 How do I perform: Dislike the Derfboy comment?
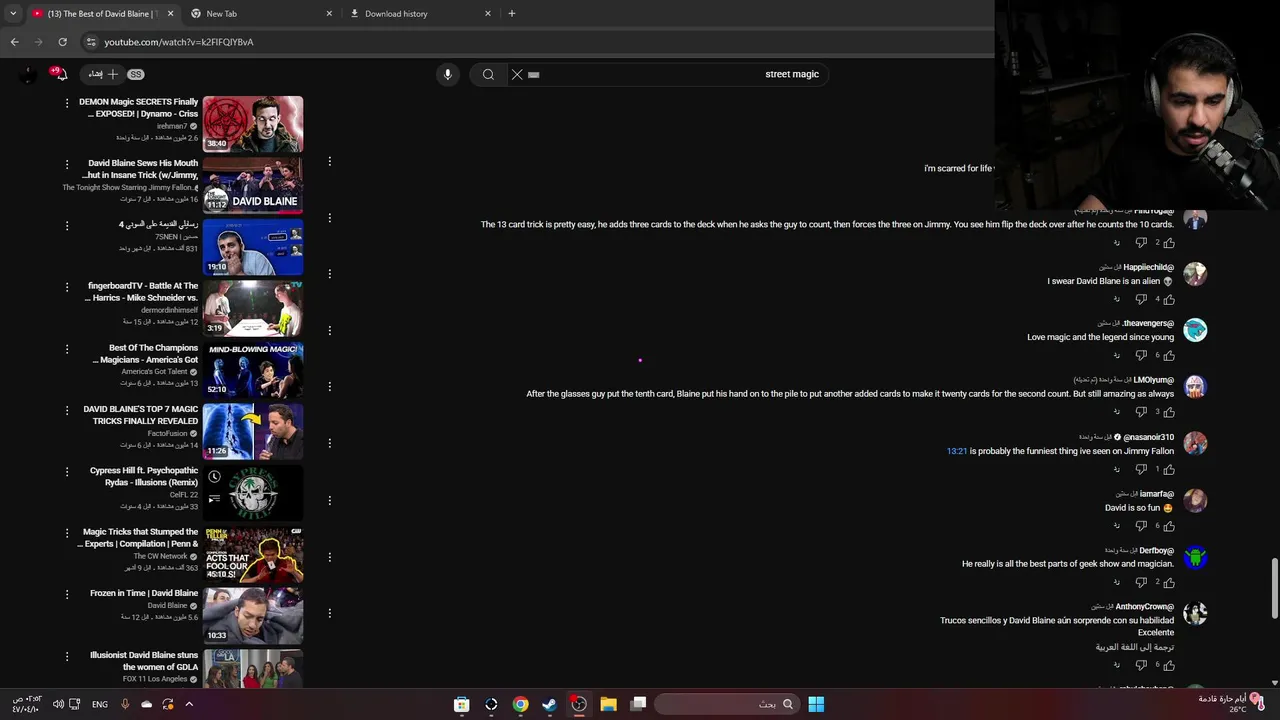point(1141,582)
